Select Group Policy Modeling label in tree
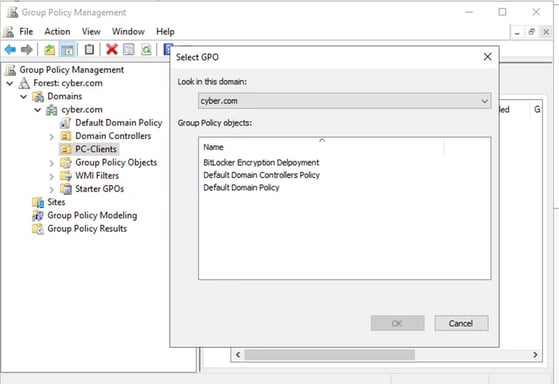 click(x=92, y=215)
